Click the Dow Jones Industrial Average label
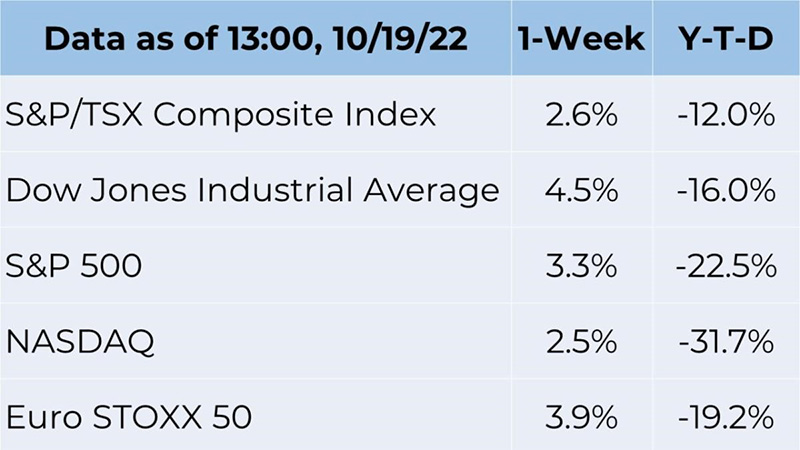800x450 pixels. pyautogui.click(x=253, y=190)
